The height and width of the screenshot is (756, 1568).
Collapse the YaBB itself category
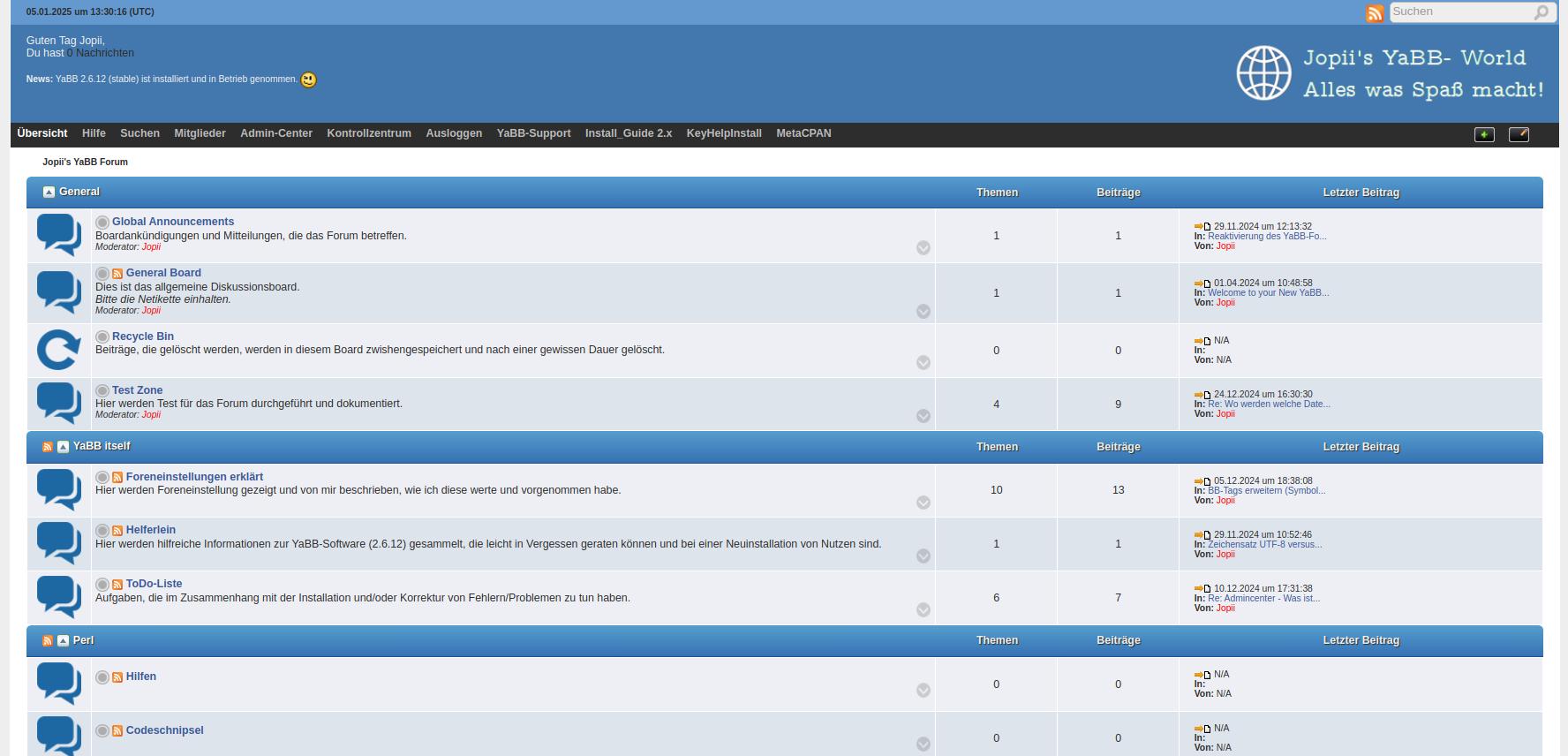(63, 447)
